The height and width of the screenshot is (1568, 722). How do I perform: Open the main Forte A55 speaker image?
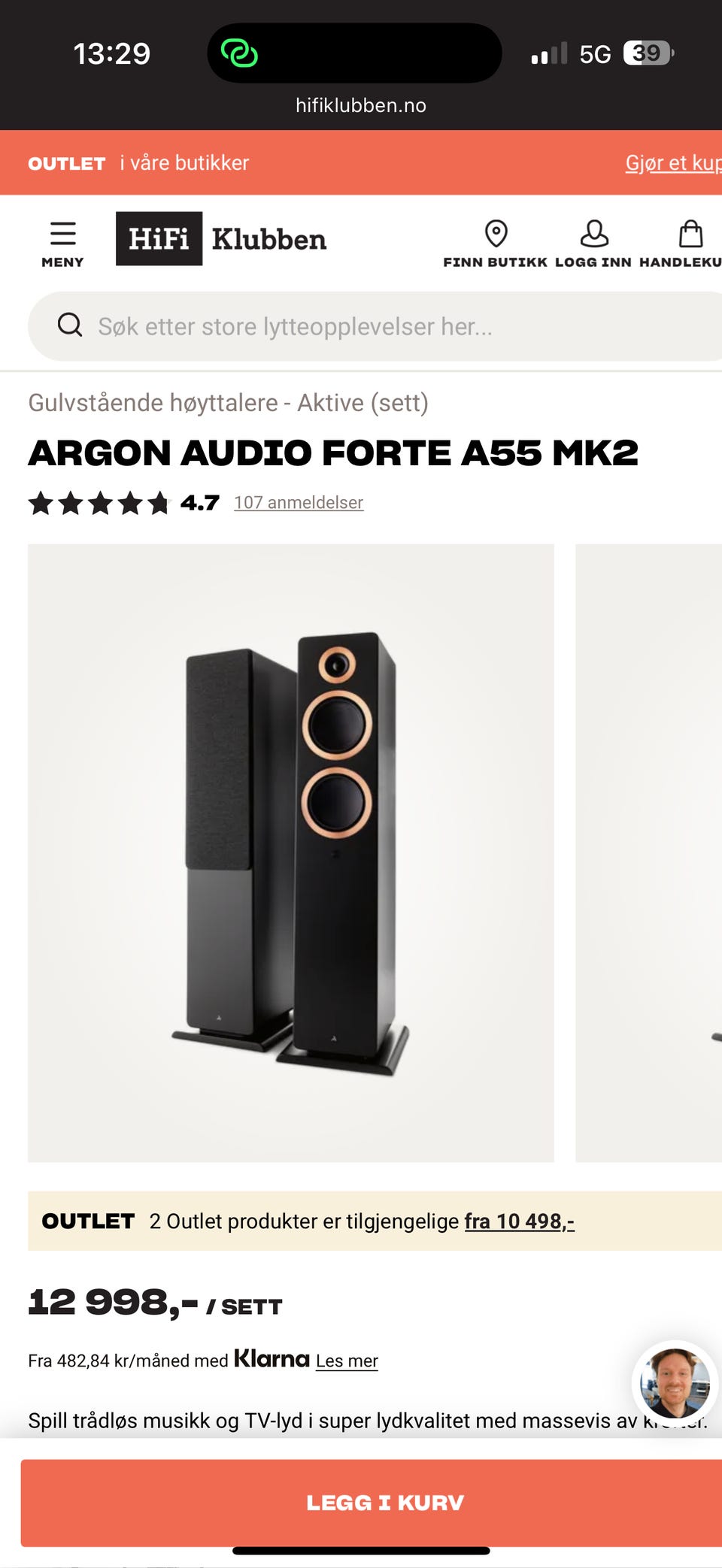point(291,853)
